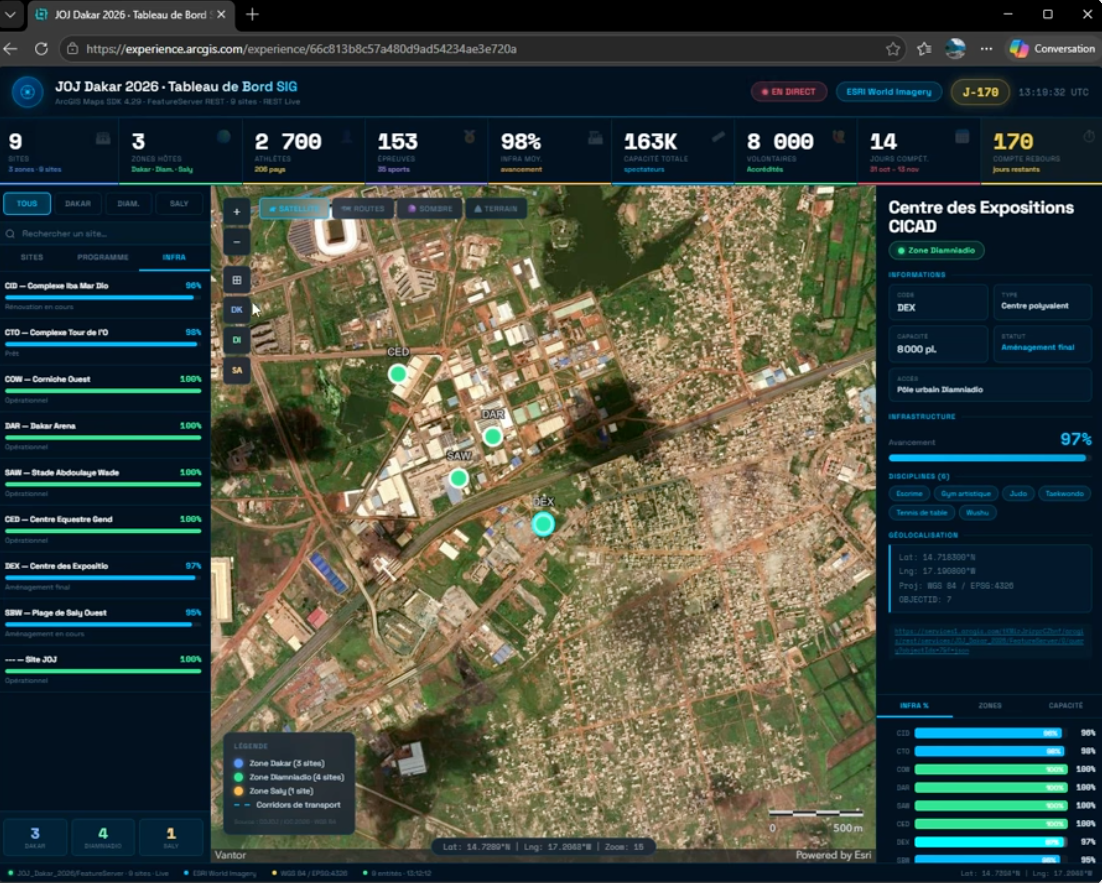Jump to Dakar zone with DK button
Screen dimensions: 1102x883
click(237, 309)
